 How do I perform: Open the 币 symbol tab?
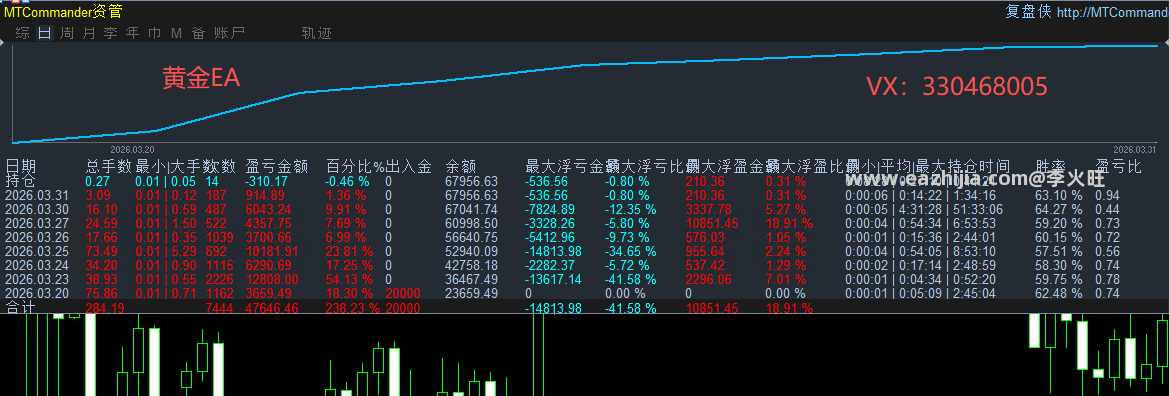[155, 33]
